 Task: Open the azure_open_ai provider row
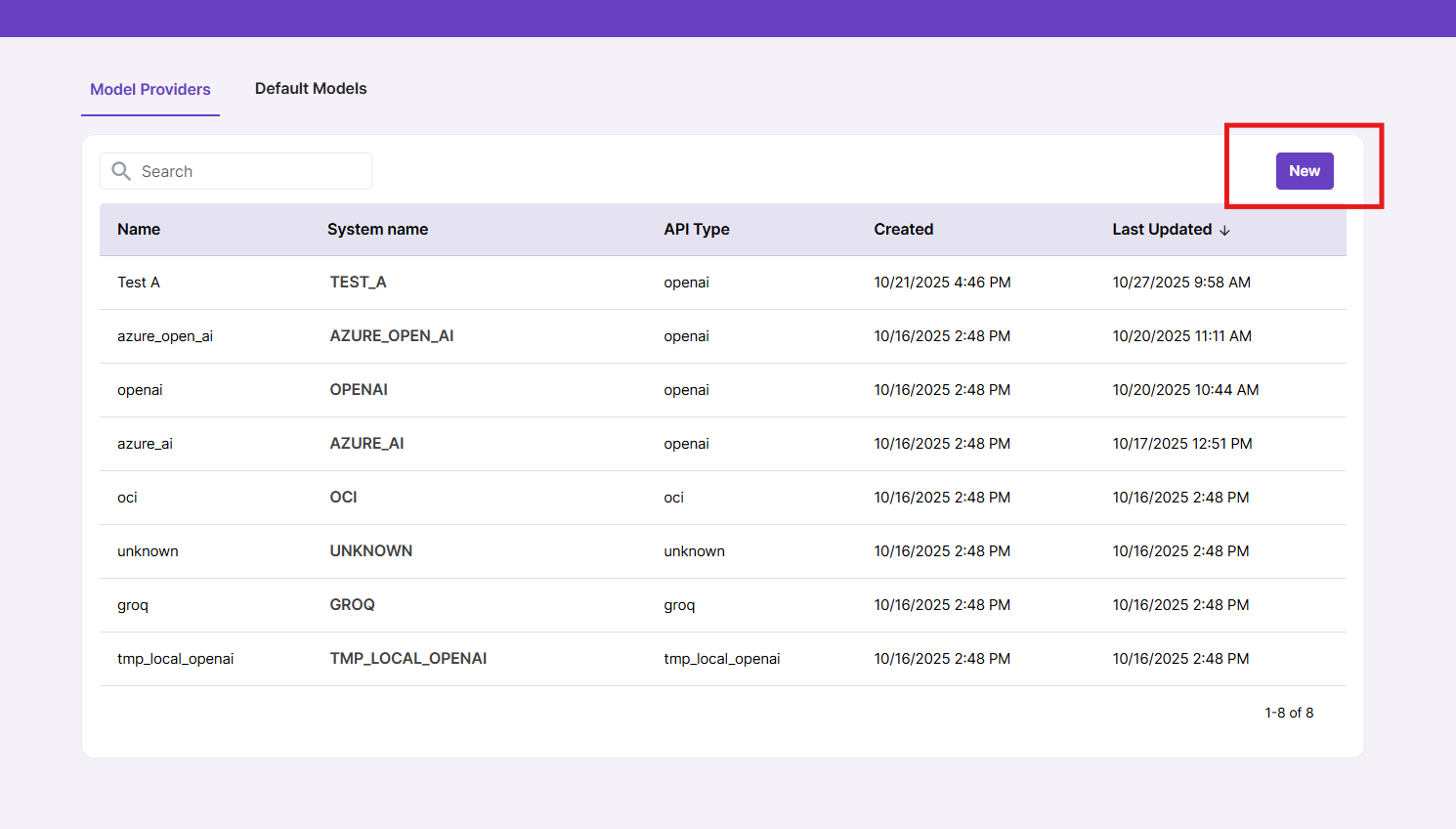coord(165,336)
